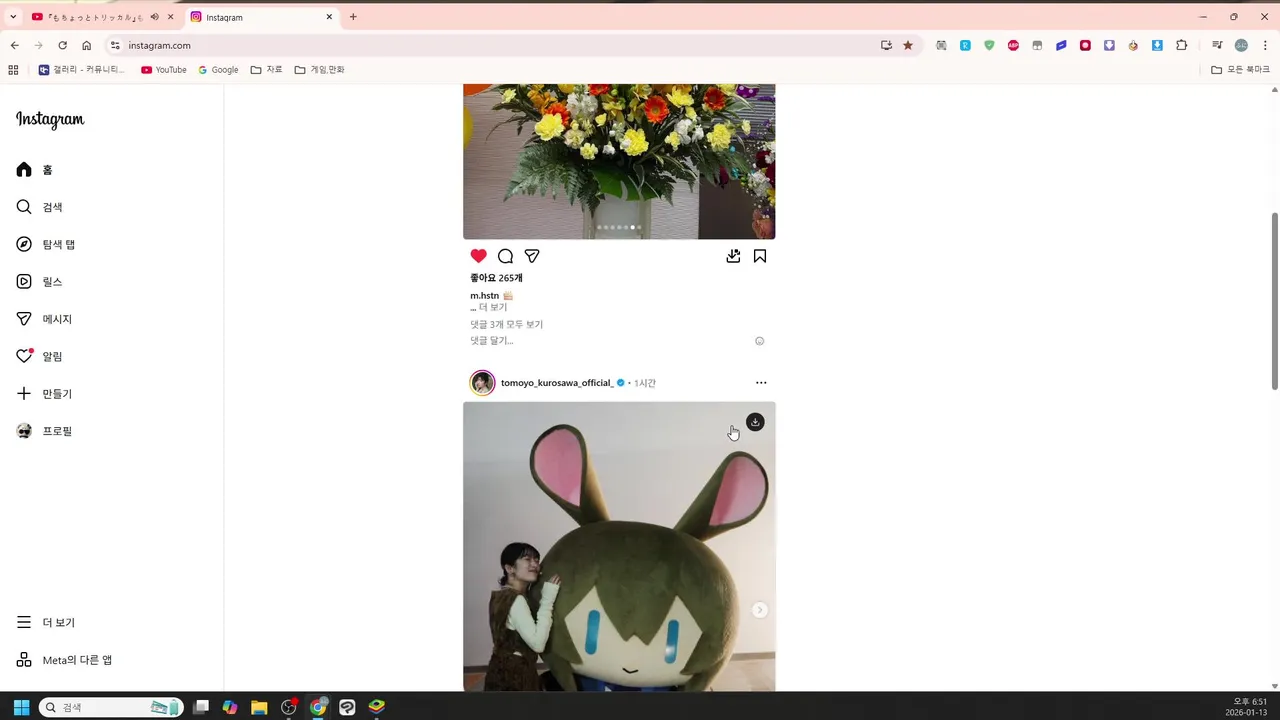Viewport: 1280px width, 720px height.
Task: Install app icon in address bar
Action: click(x=886, y=45)
